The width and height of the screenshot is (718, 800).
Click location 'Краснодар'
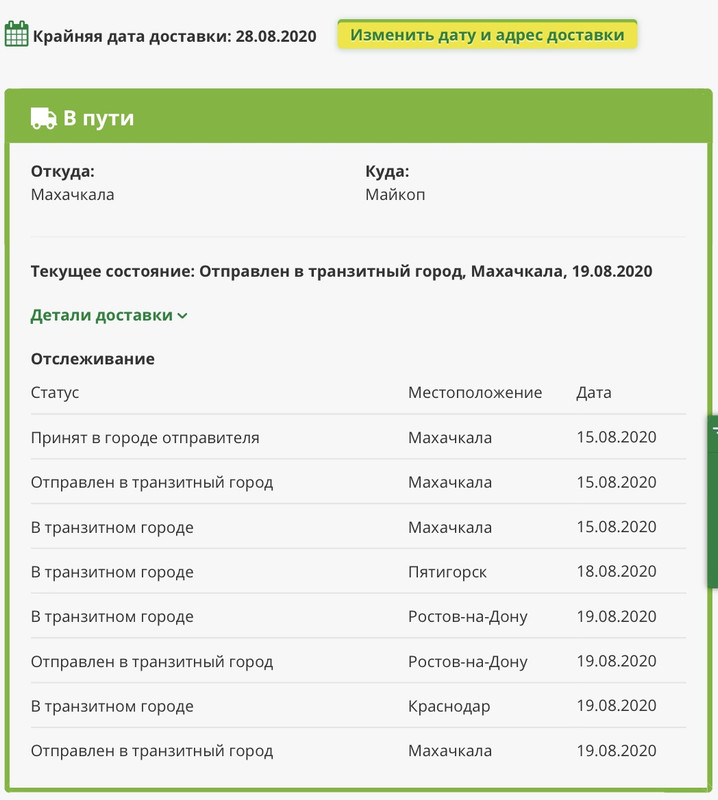pyautogui.click(x=449, y=707)
